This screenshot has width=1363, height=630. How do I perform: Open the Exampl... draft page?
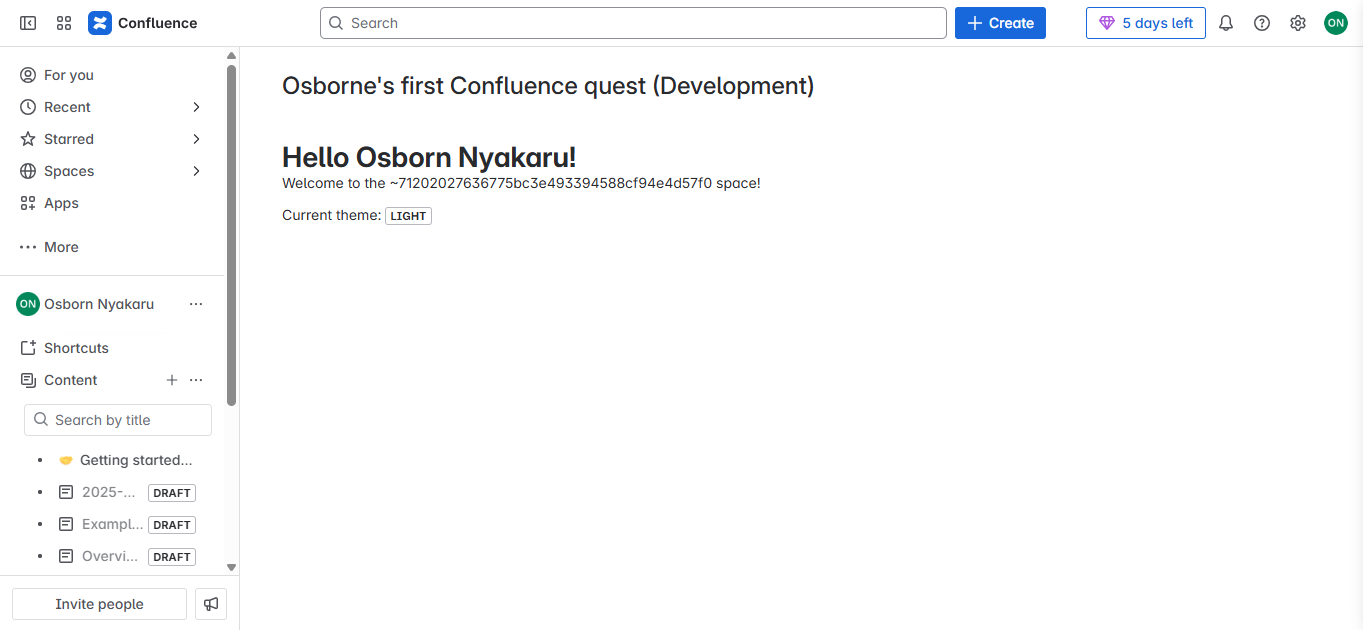(112, 524)
